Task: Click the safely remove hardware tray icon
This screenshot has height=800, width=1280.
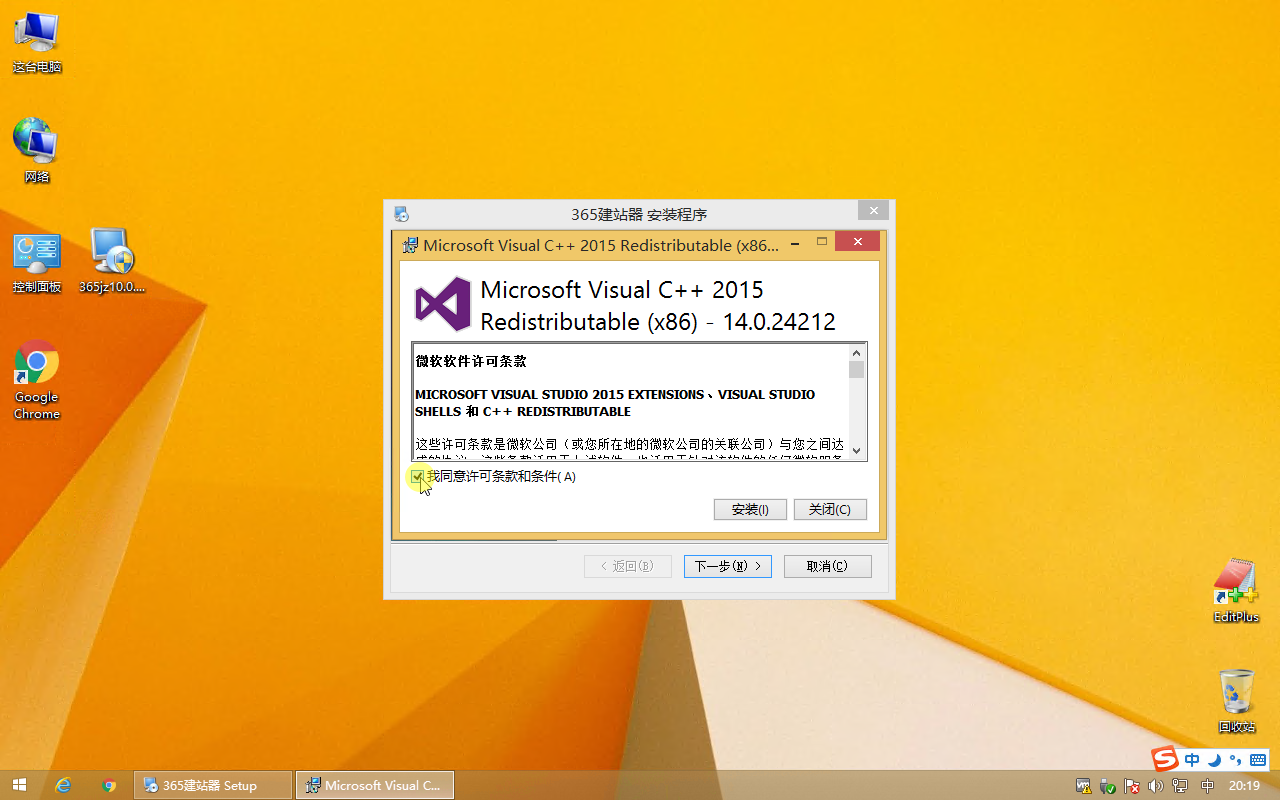Action: (x=1107, y=786)
